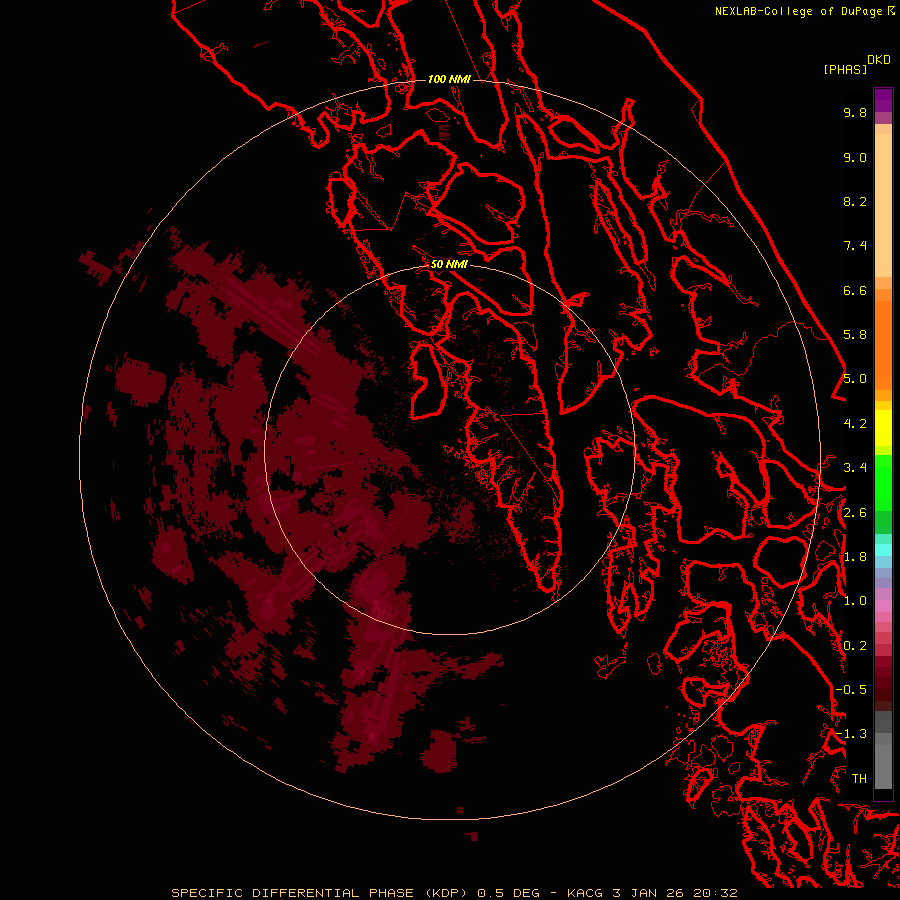Click the -1.3 value on the color scale
900x900 pixels.
[851, 734]
